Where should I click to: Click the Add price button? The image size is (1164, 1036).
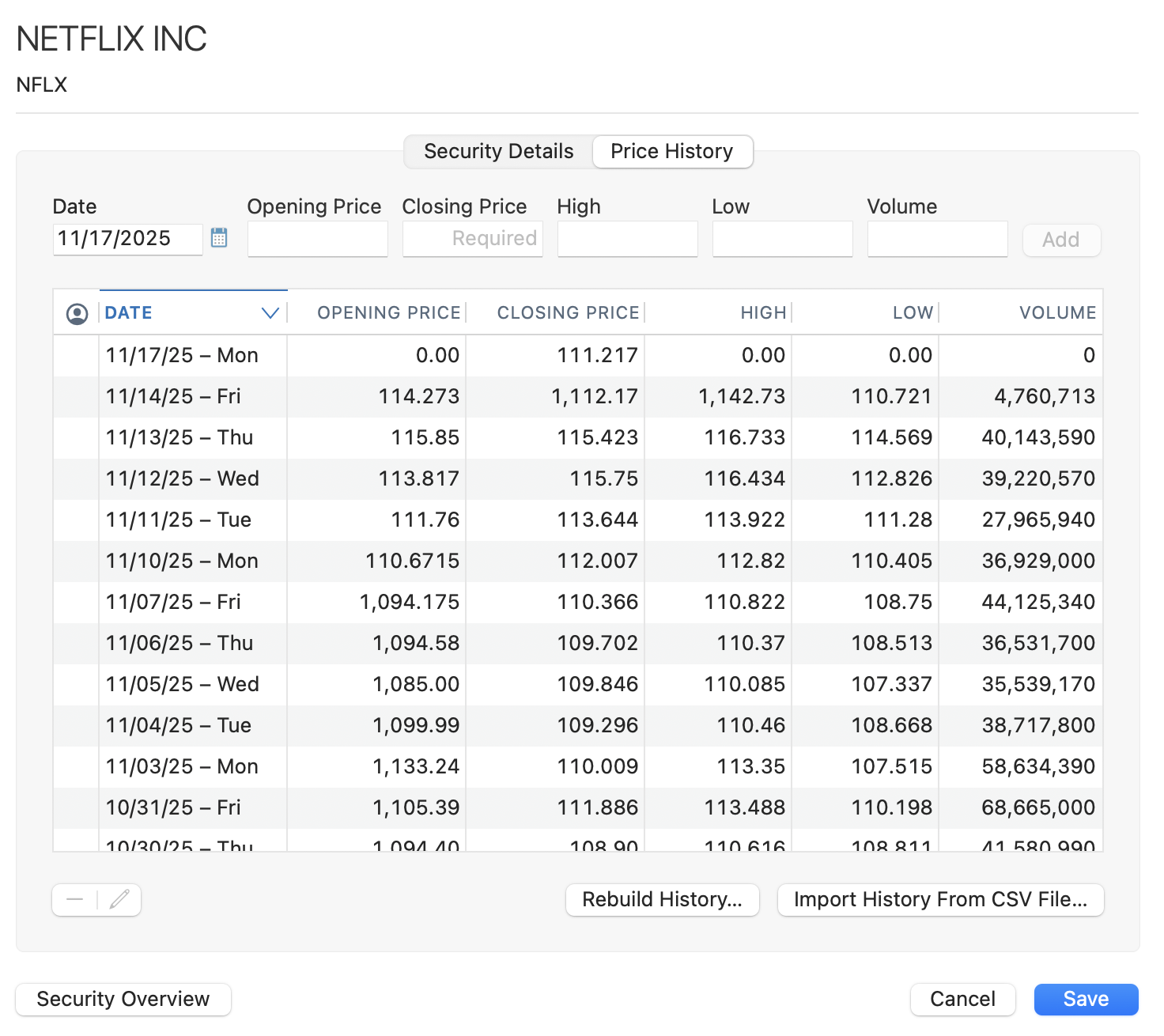point(1061,240)
